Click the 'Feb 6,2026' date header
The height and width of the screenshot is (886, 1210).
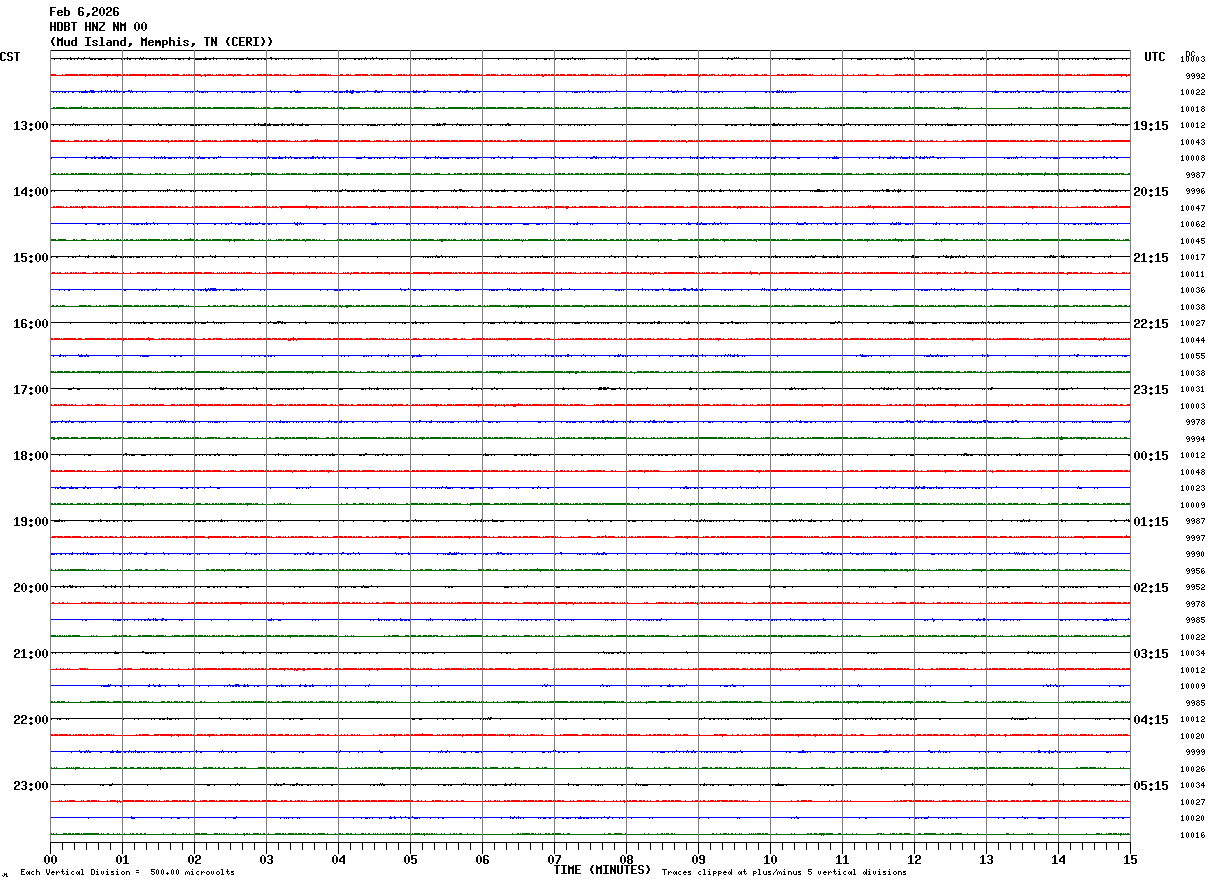[84, 12]
